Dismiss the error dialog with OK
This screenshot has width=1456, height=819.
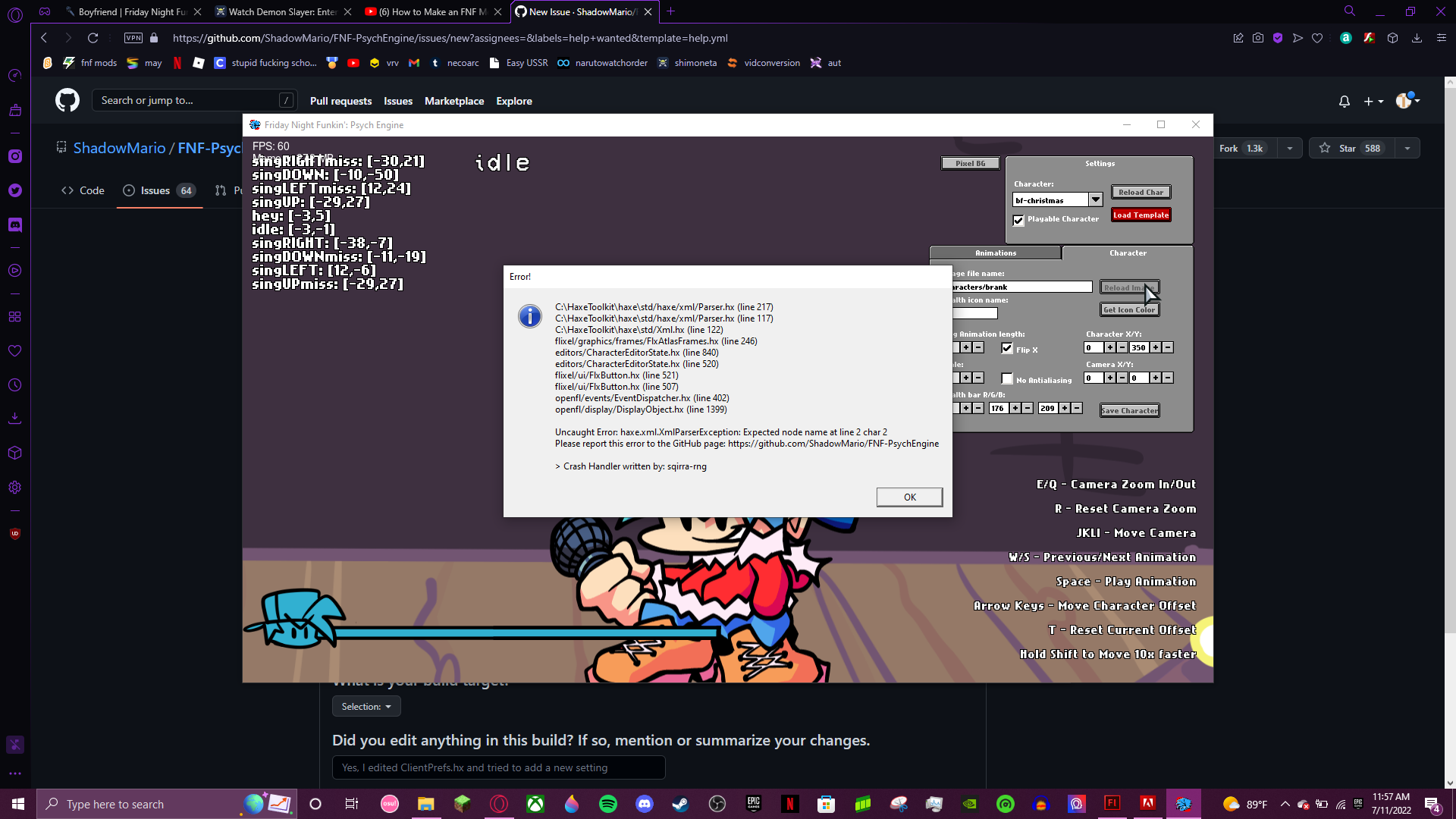(x=909, y=497)
